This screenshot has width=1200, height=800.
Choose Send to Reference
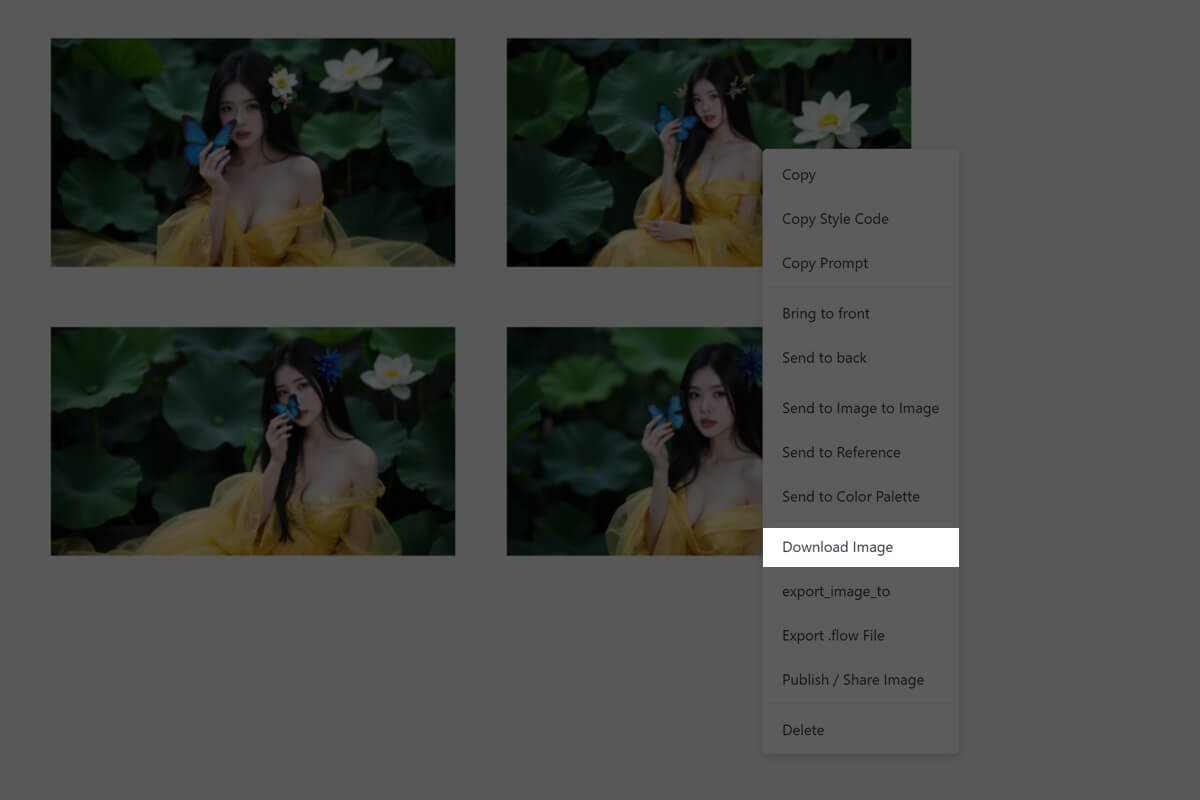[841, 452]
